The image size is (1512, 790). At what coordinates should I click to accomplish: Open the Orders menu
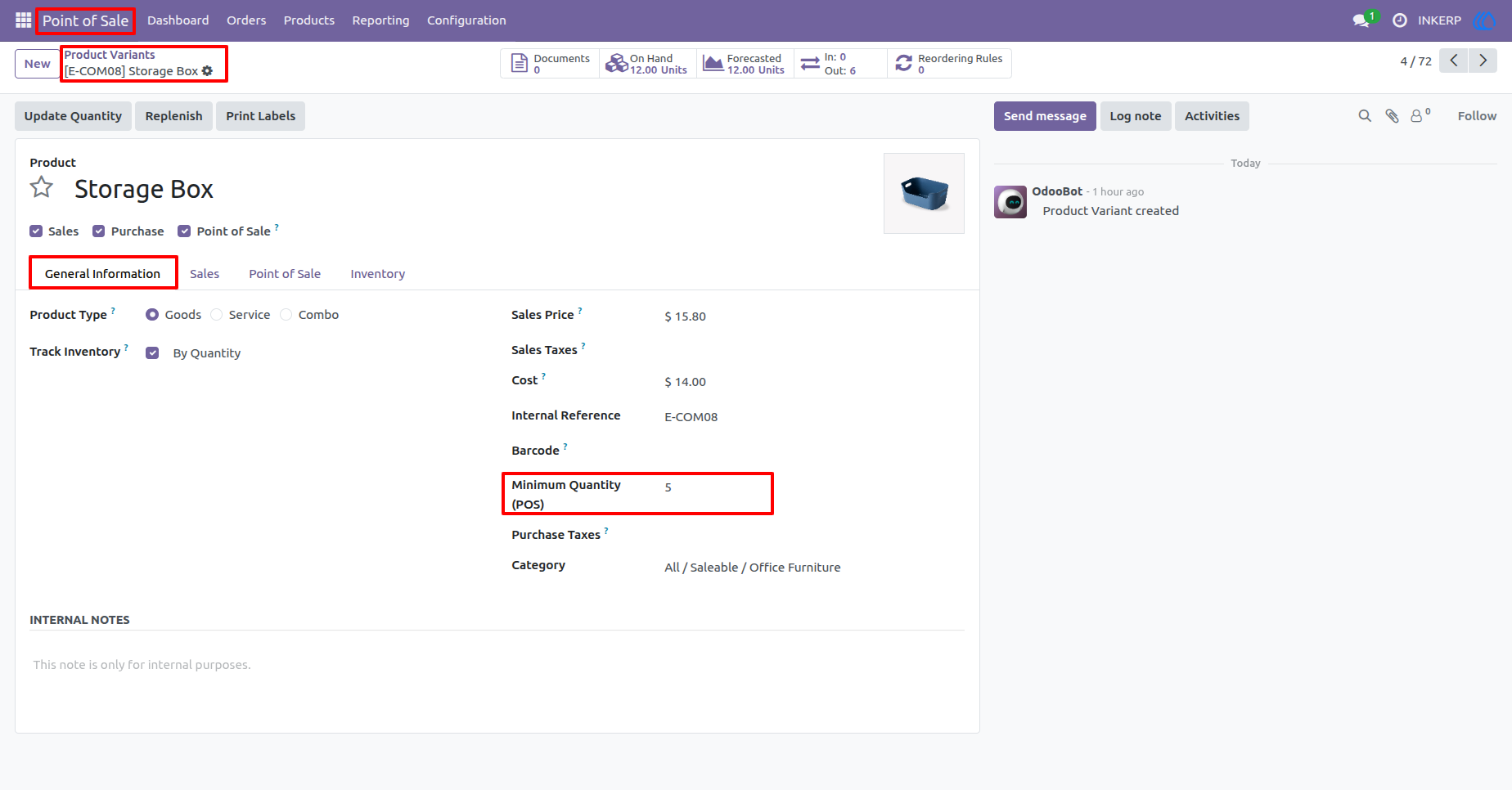click(246, 20)
